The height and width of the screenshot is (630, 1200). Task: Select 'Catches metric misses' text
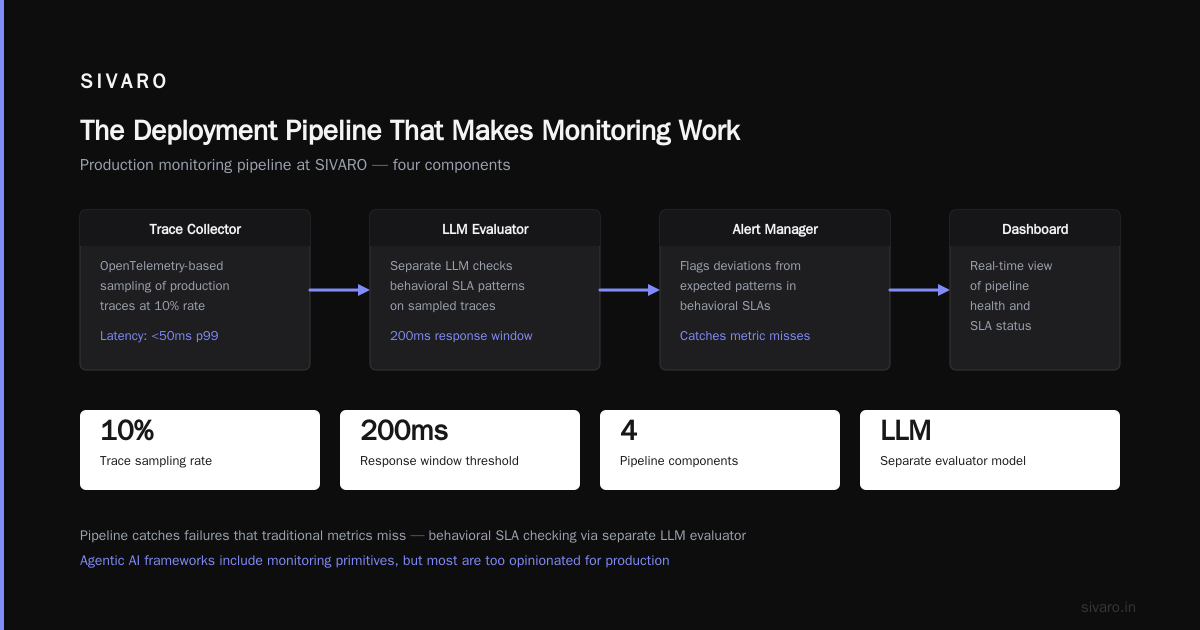click(x=745, y=336)
